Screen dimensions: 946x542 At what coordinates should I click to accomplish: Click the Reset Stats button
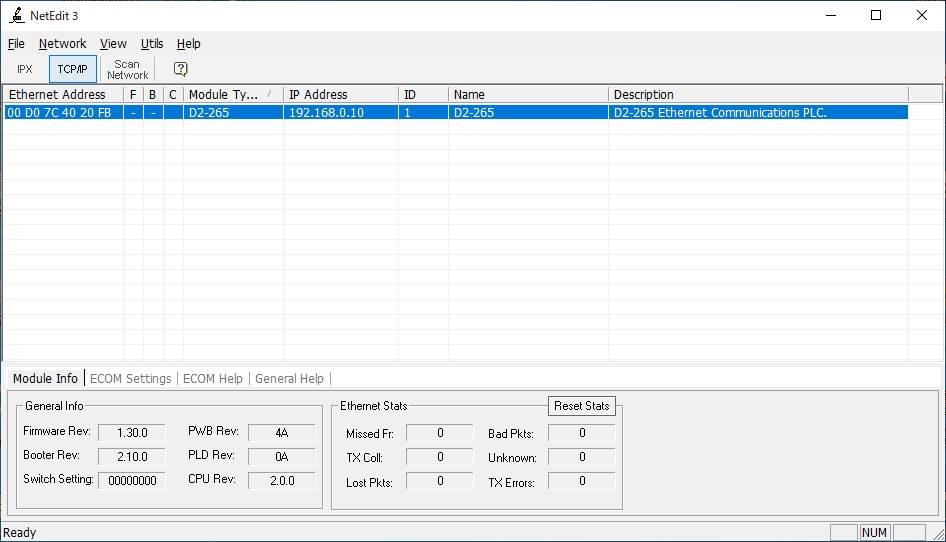[x=582, y=406]
